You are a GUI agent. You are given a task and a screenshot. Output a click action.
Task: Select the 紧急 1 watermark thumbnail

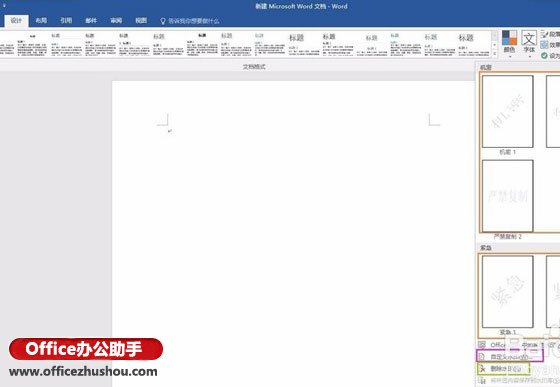(x=508, y=291)
